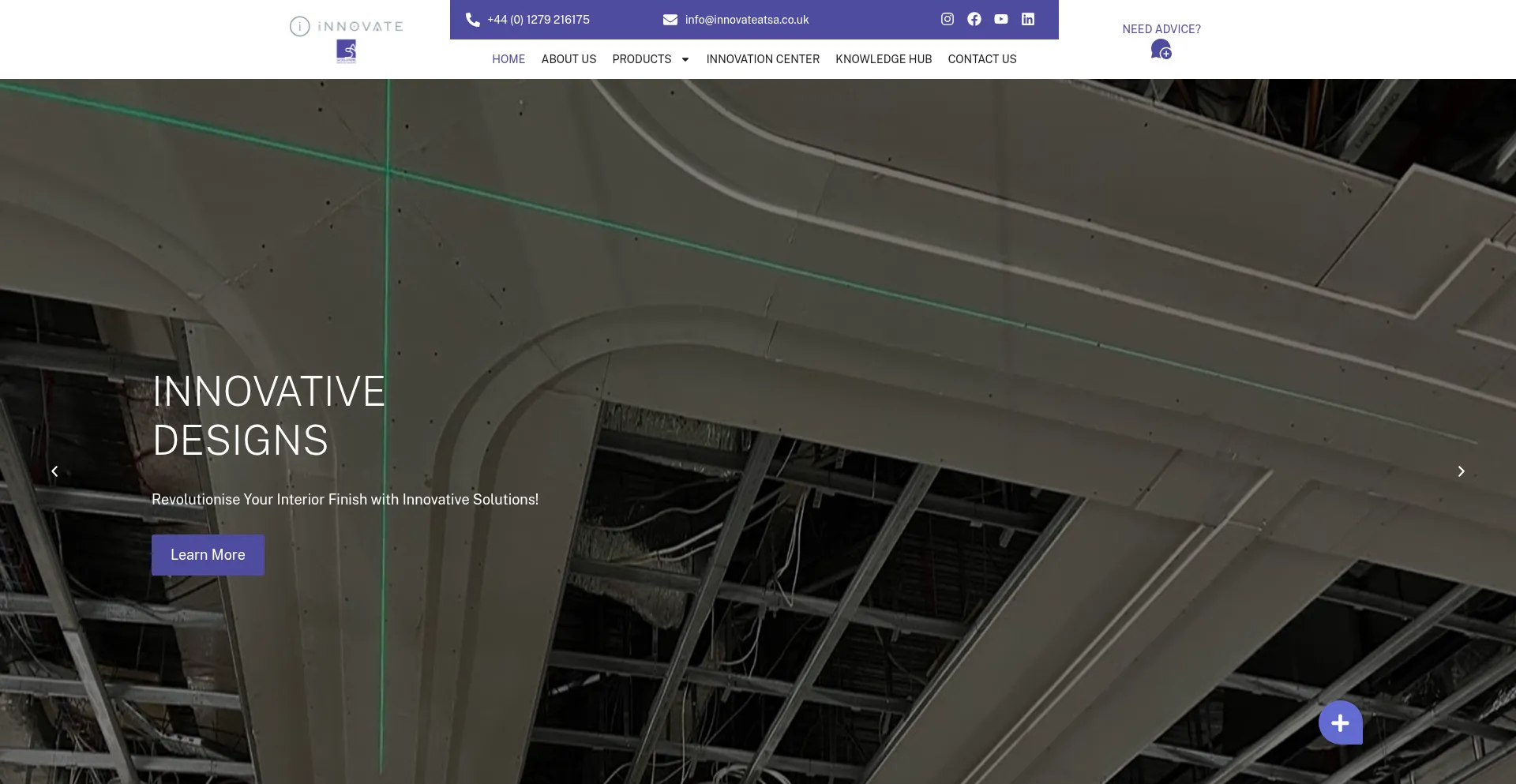Click the Innovate logo
Image resolution: width=1516 pixels, height=784 pixels.
(x=347, y=39)
